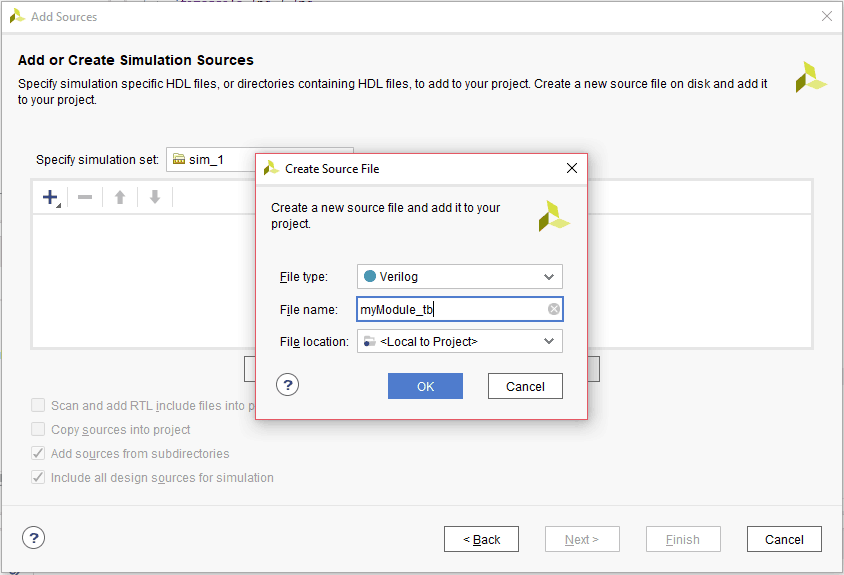The width and height of the screenshot is (844, 575).
Task: Toggle Copy sources into project checkbox
Action: tap(38, 430)
